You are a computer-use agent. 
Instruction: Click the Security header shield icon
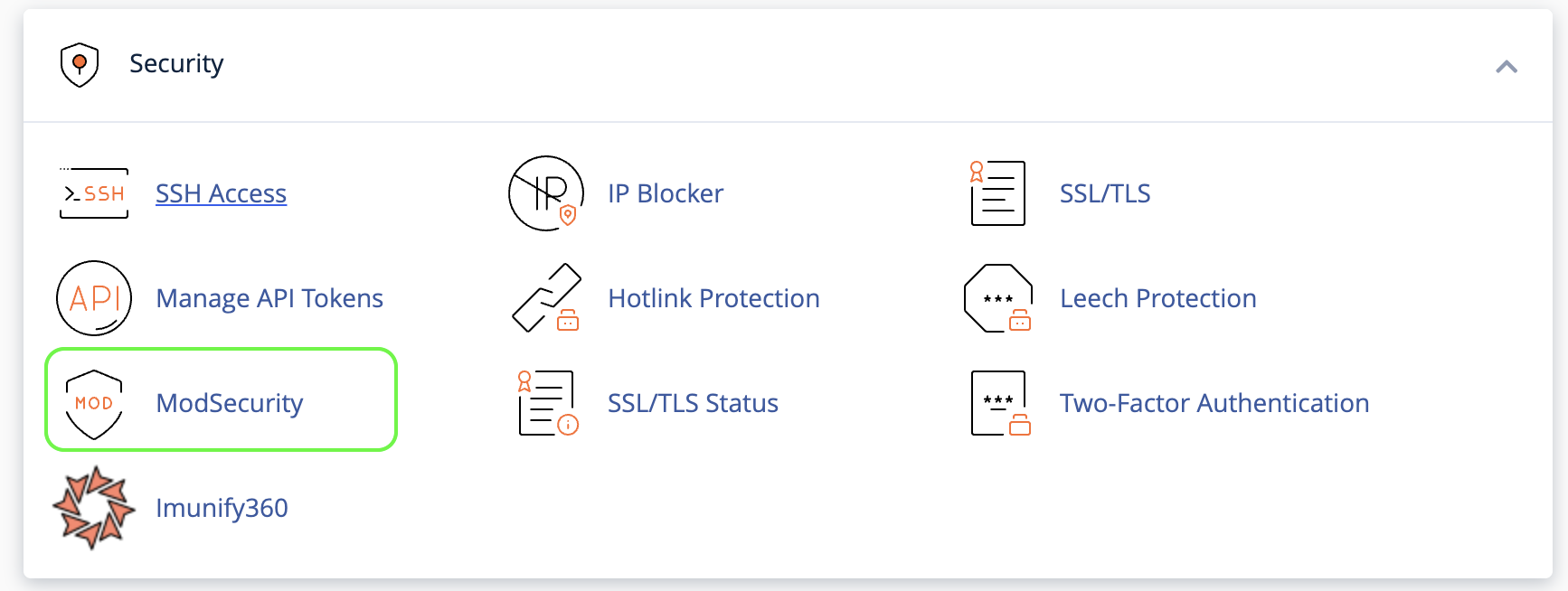[x=80, y=65]
